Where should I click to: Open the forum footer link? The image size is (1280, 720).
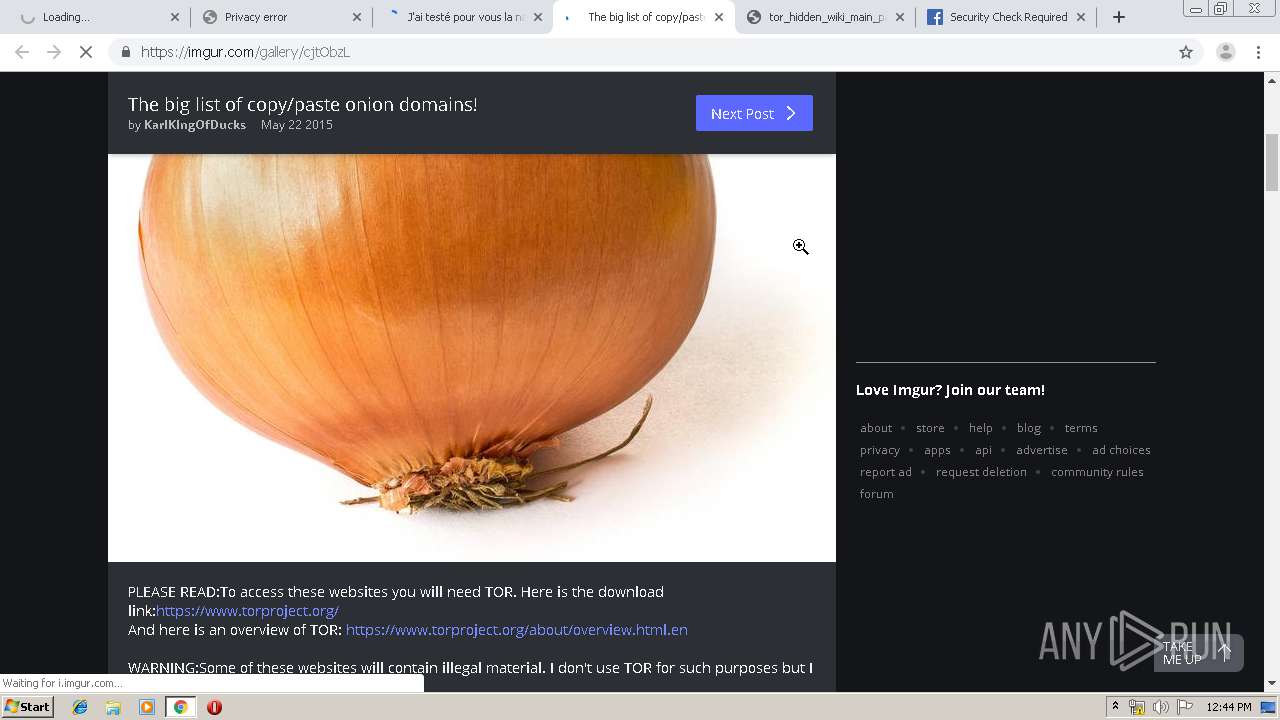[x=877, y=494]
